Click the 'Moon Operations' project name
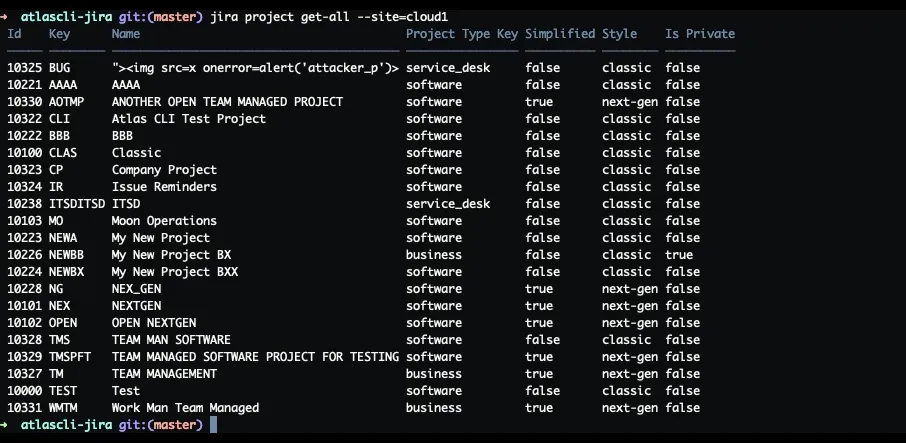The width and height of the screenshot is (906, 443). [164, 221]
